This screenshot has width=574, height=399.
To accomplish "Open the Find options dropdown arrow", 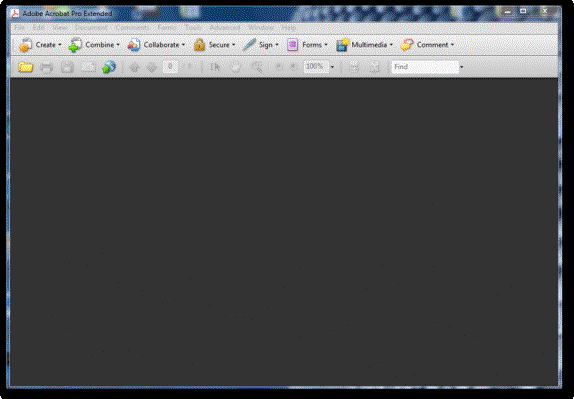I will [461, 67].
